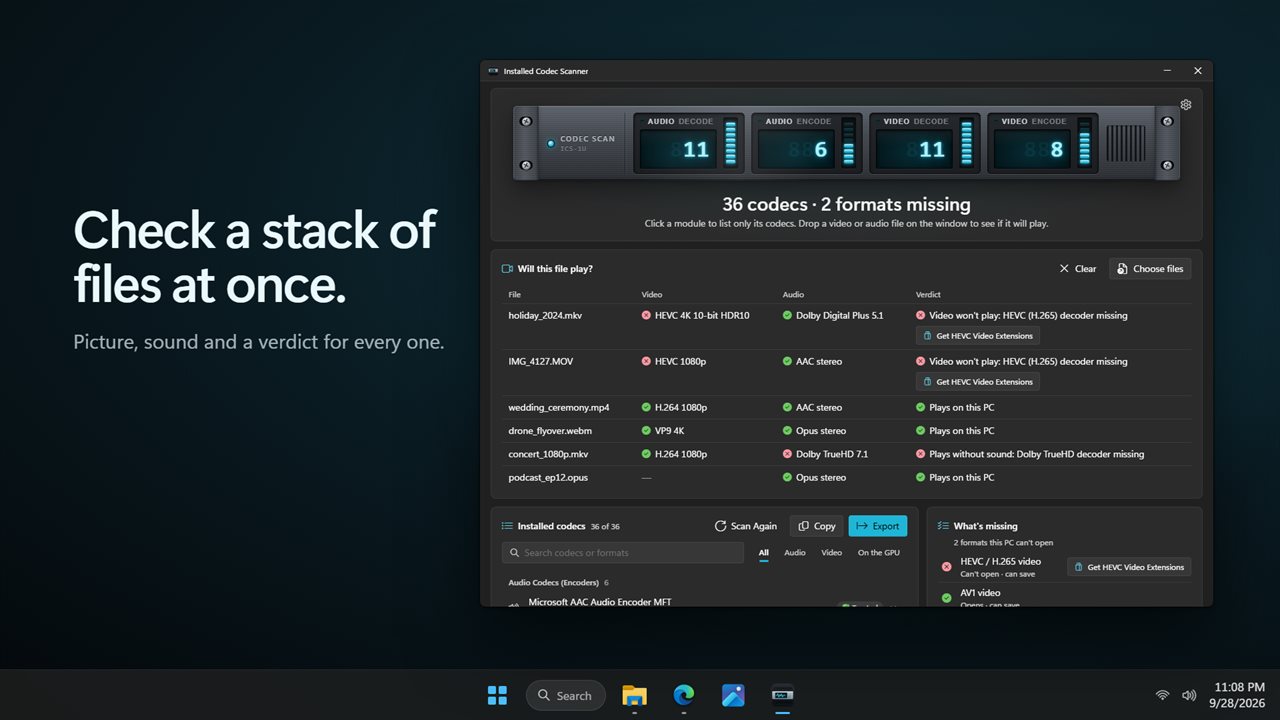Copy the installed codecs list
This screenshot has width=1280, height=720.
click(816, 526)
